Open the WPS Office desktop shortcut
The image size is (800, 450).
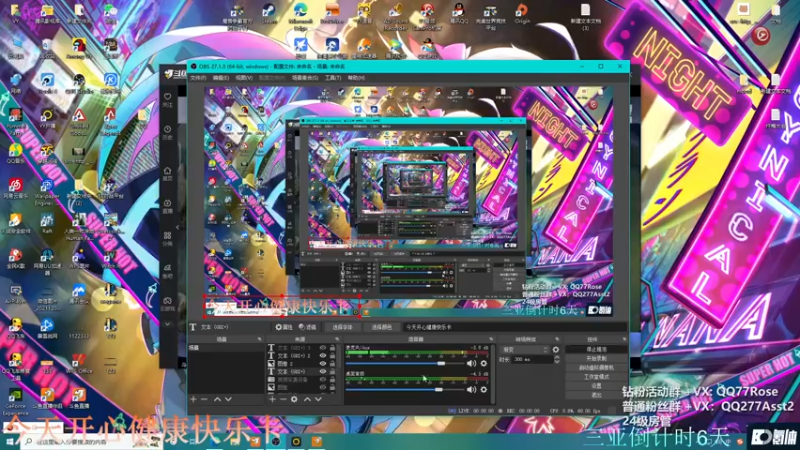[79, 363]
